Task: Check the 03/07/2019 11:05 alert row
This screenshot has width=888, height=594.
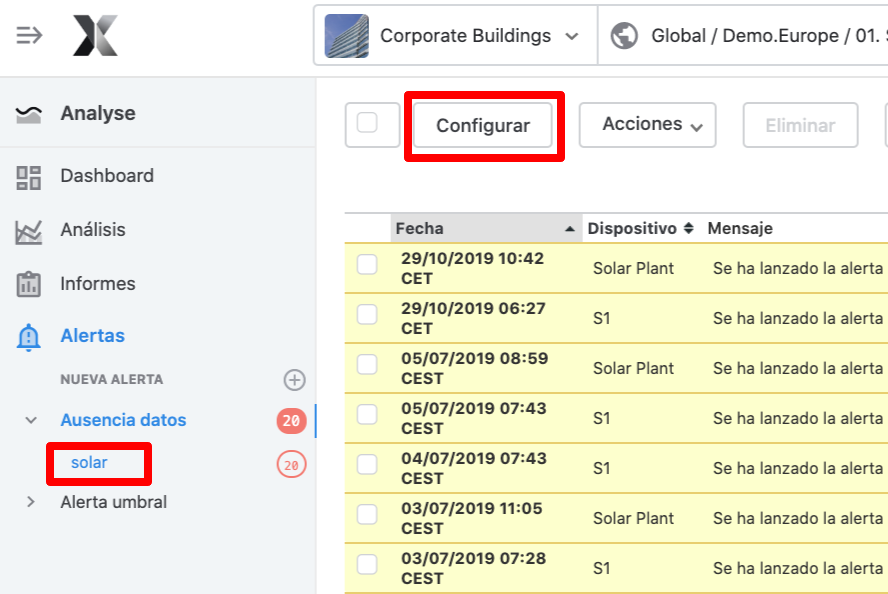Action: pos(367,515)
